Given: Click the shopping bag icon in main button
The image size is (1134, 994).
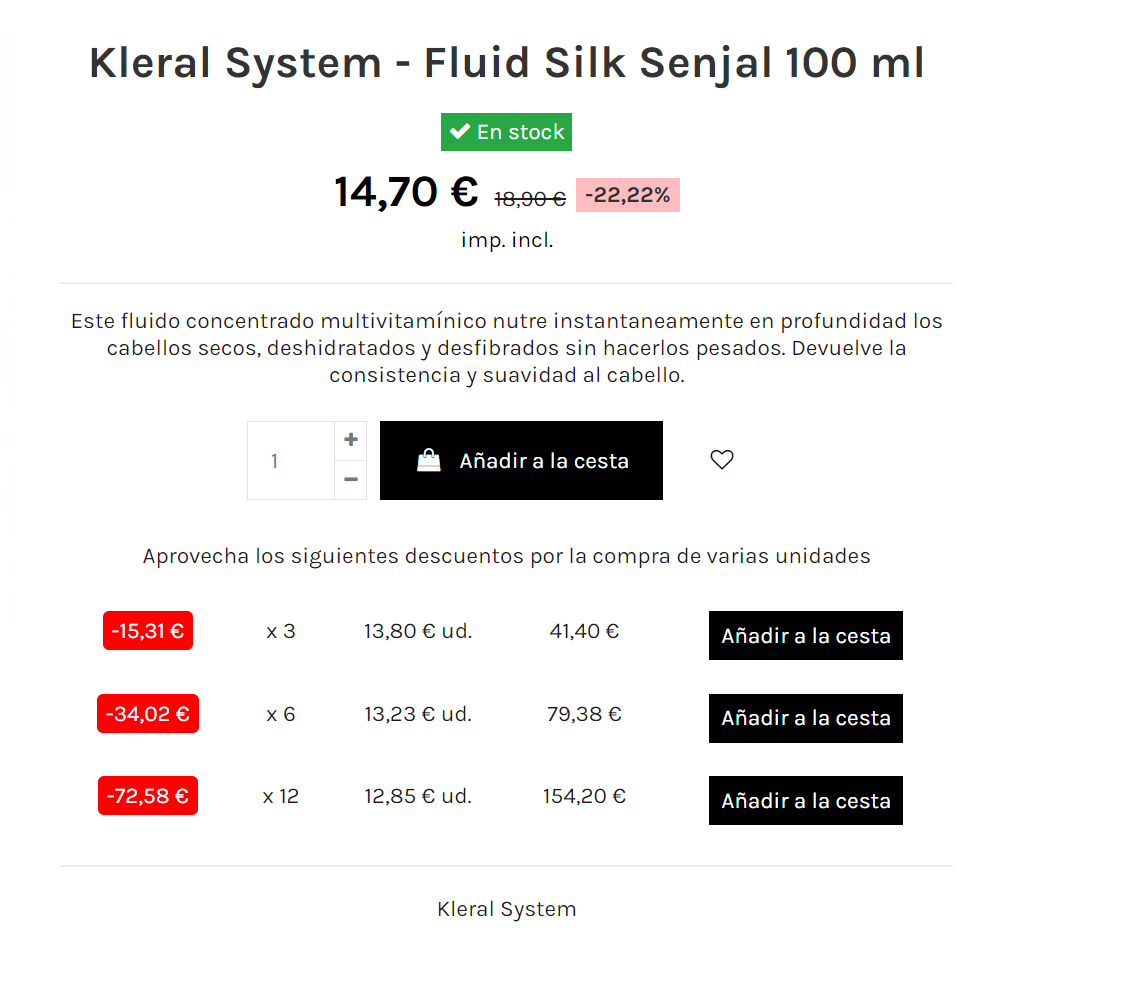Looking at the screenshot, I should pyautogui.click(x=428, y=461).
